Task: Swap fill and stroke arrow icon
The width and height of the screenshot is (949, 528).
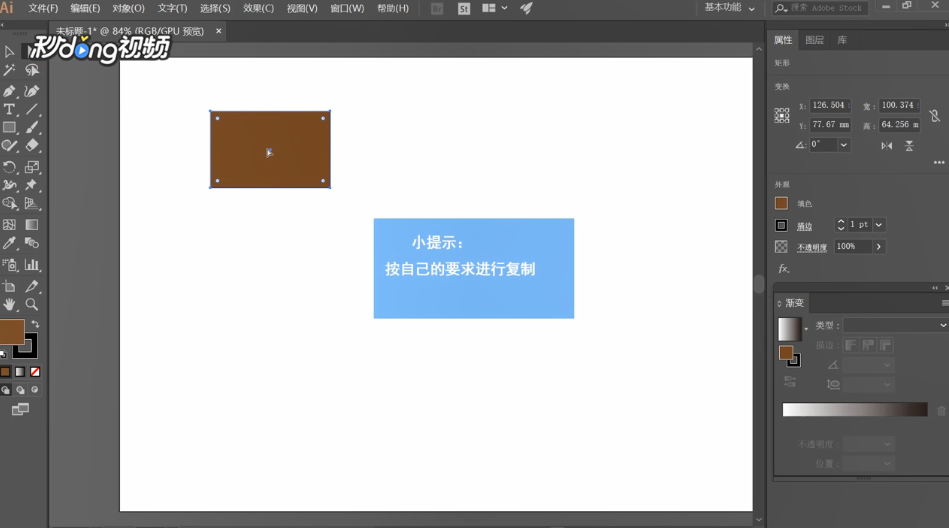Action: [35, 324]
